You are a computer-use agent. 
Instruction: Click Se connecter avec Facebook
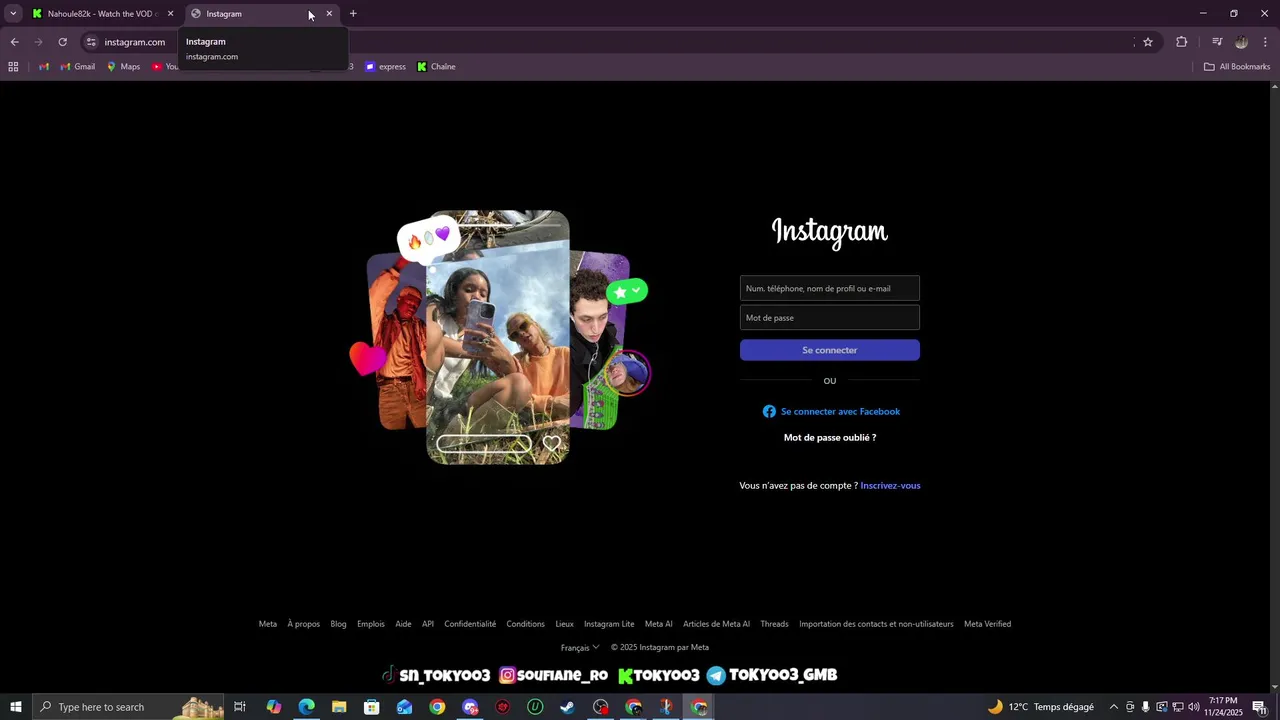(831, 411)
